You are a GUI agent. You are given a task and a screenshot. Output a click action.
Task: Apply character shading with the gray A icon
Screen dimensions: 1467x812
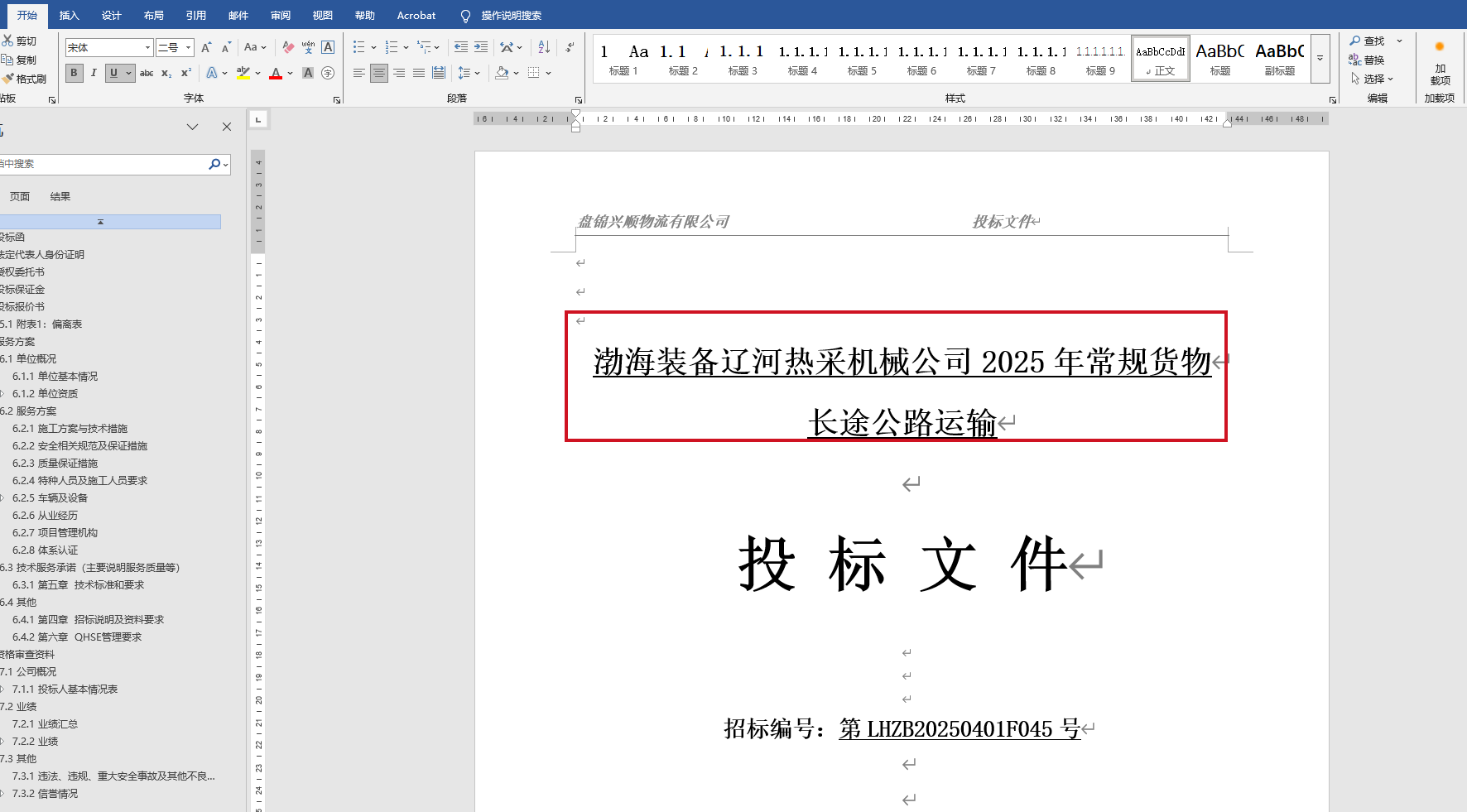click(308, 73)
